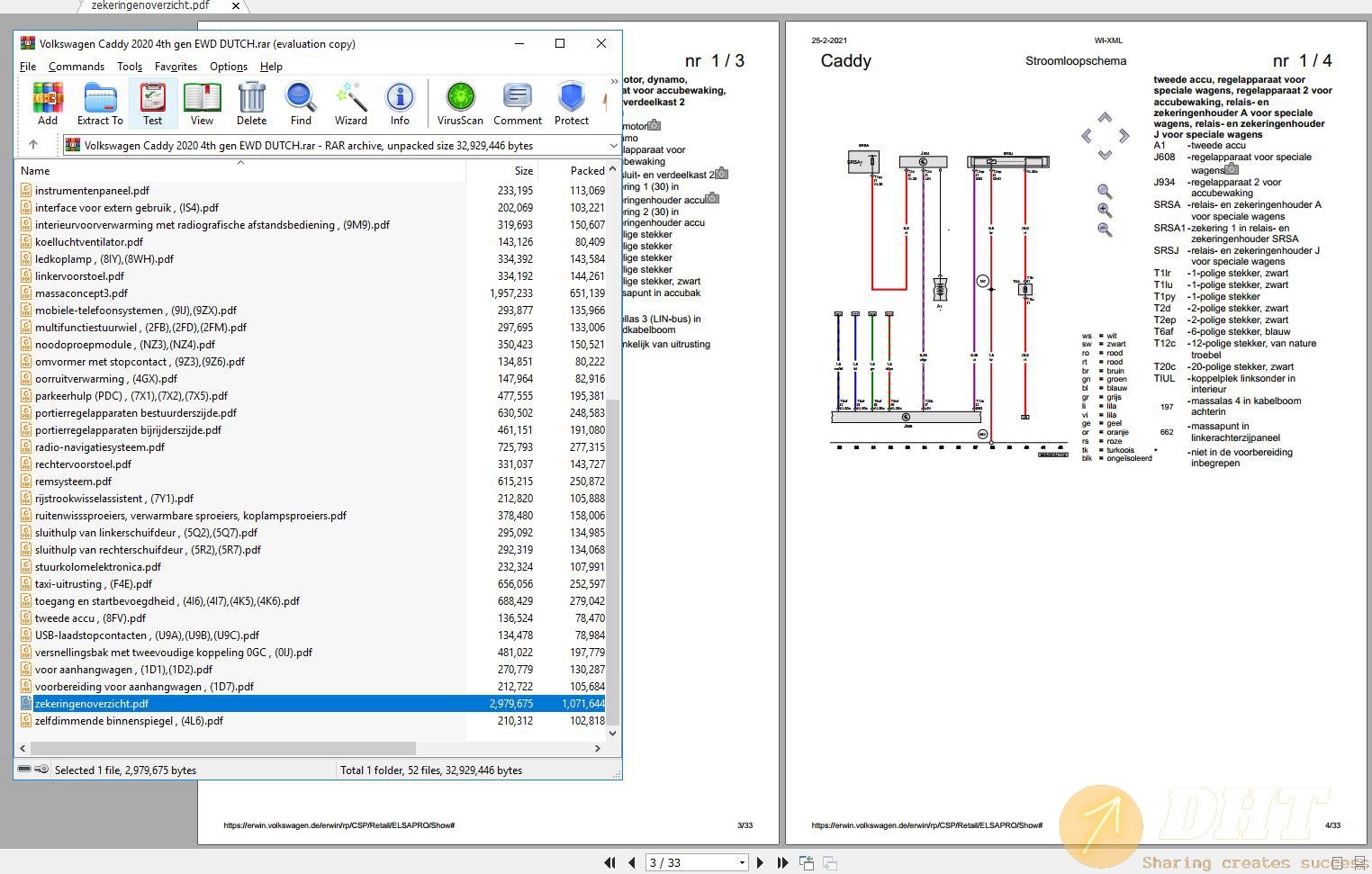
Task: Click the Comment toolbar icon
Action: (518, 104)
